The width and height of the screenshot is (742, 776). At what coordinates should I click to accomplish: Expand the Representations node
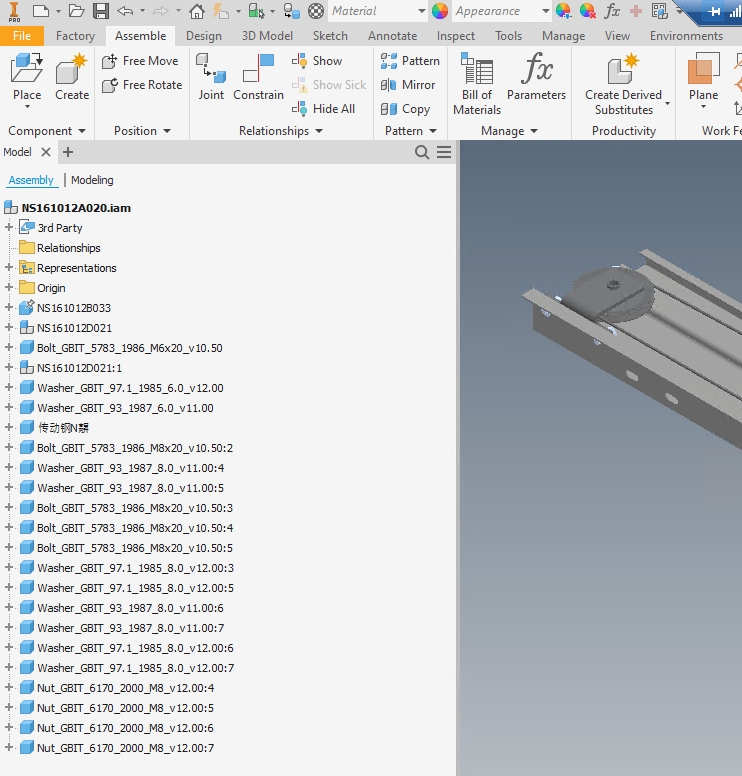(8, 268)
